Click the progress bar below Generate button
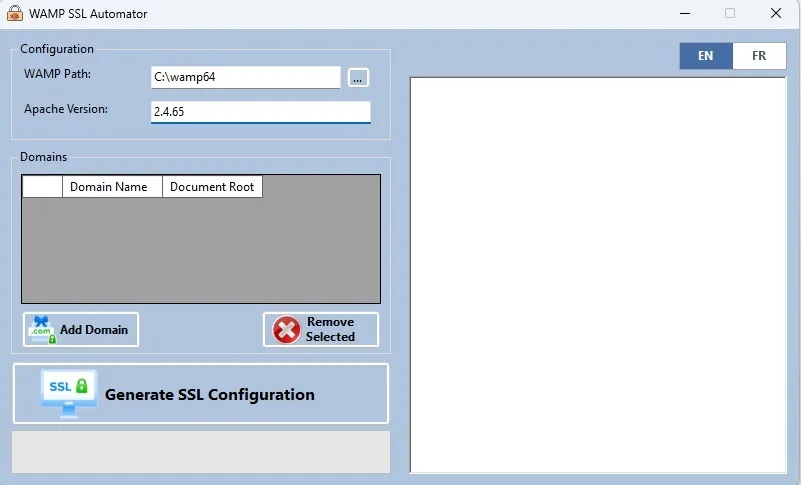801x485 pixels. 201,452
